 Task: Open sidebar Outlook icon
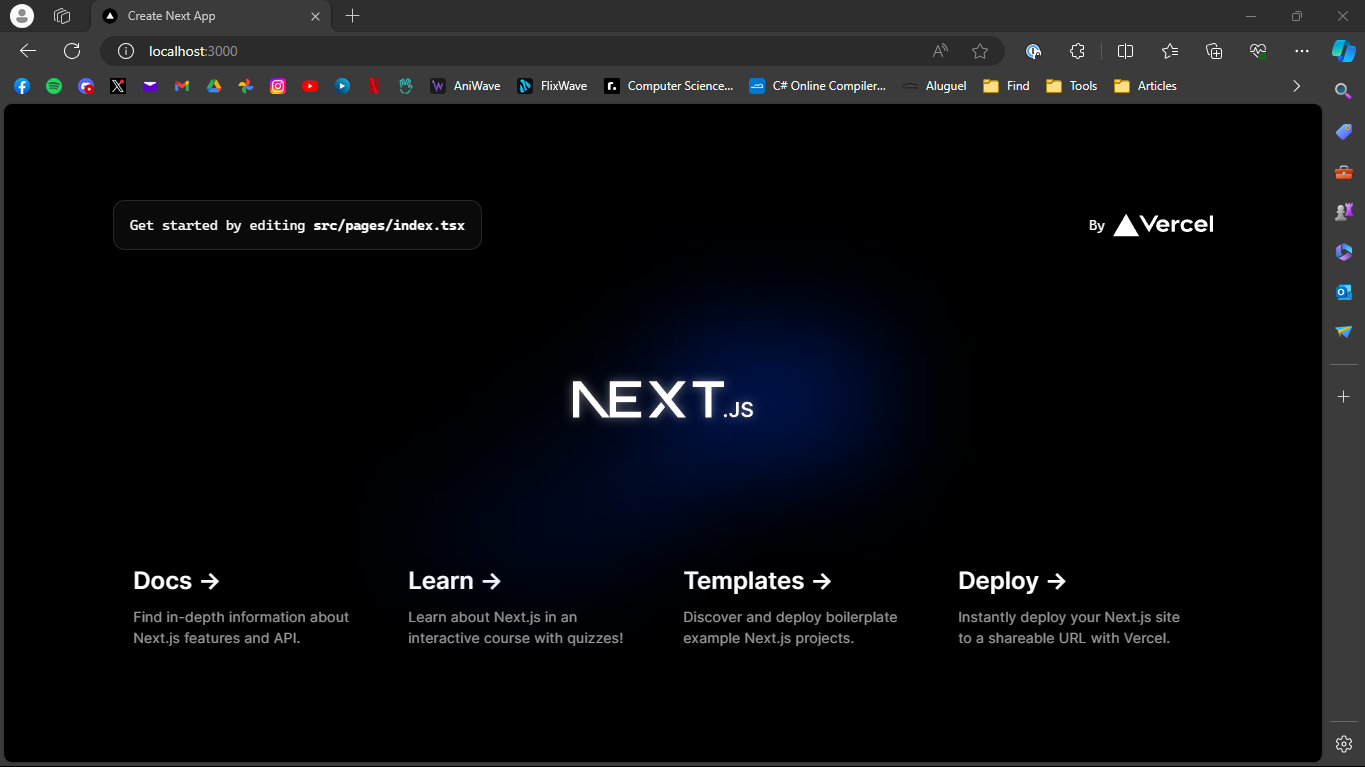click(x=1344, y=292)
